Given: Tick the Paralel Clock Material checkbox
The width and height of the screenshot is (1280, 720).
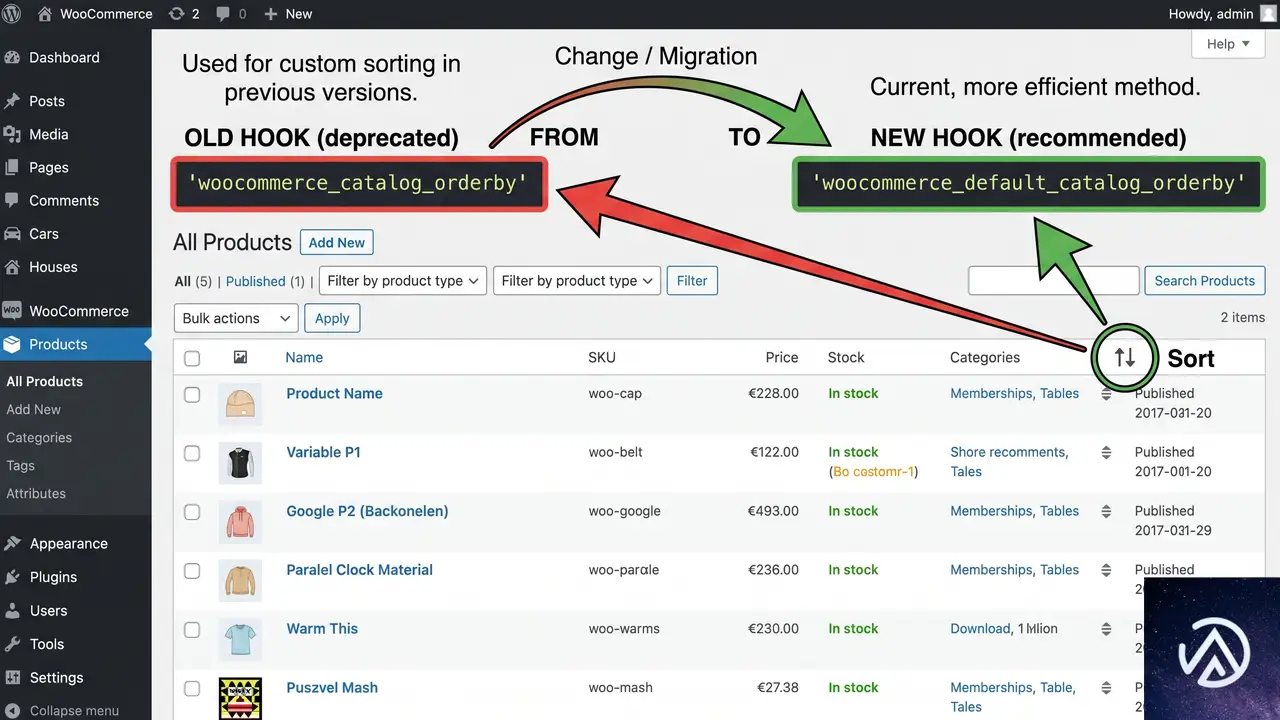Looking at the screenshot, I should [192, 571].
